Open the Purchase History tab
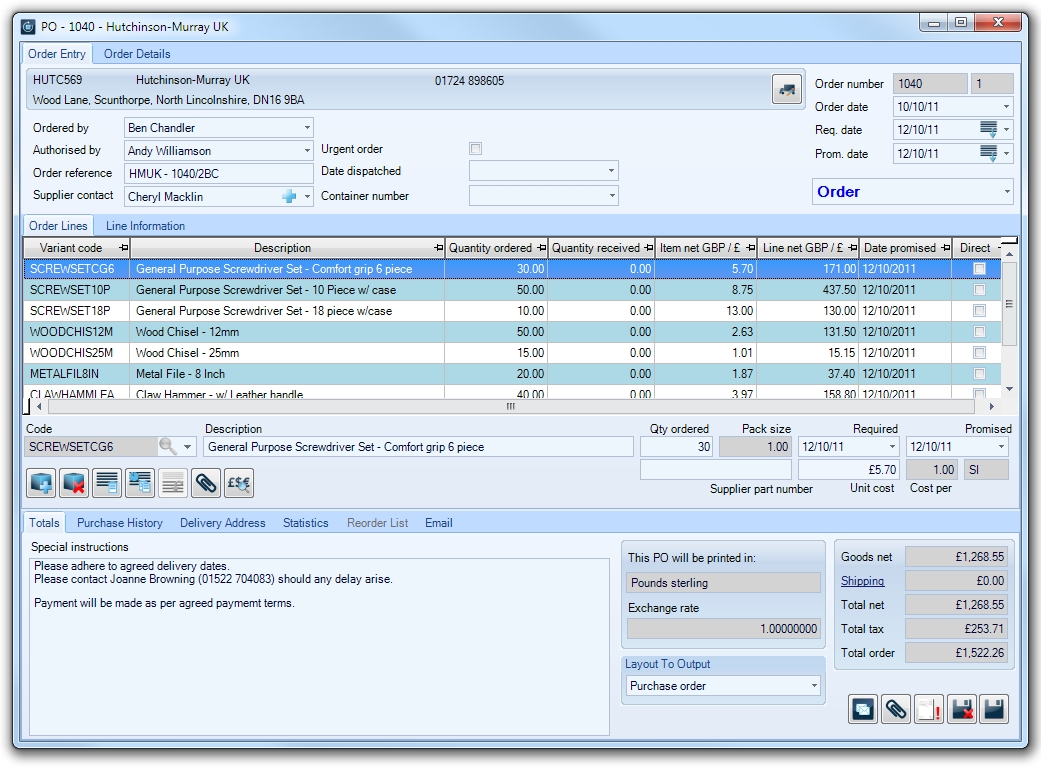Image resolution: width=1041 pixels, height=767 pixels. [x=120, y=523]
